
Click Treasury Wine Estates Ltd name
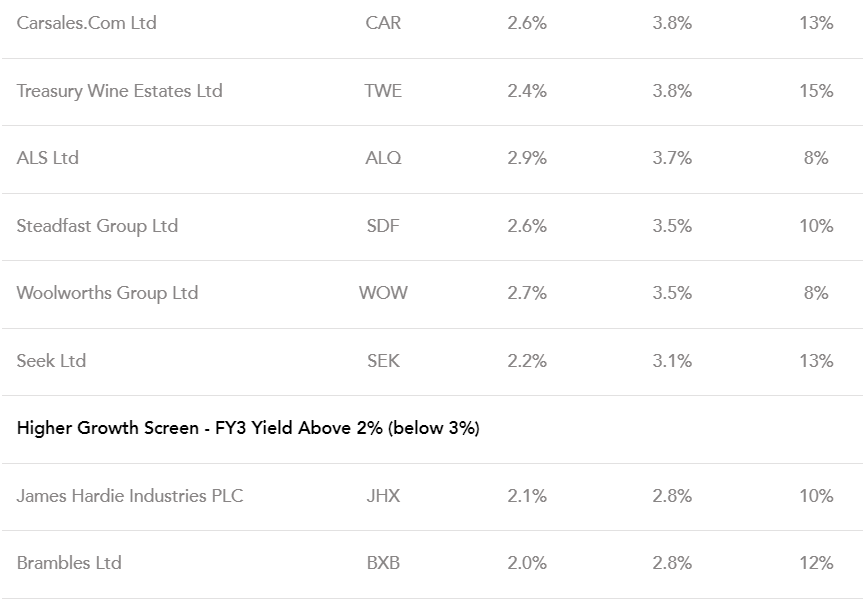pyautogui.click(x=119, y=91)
